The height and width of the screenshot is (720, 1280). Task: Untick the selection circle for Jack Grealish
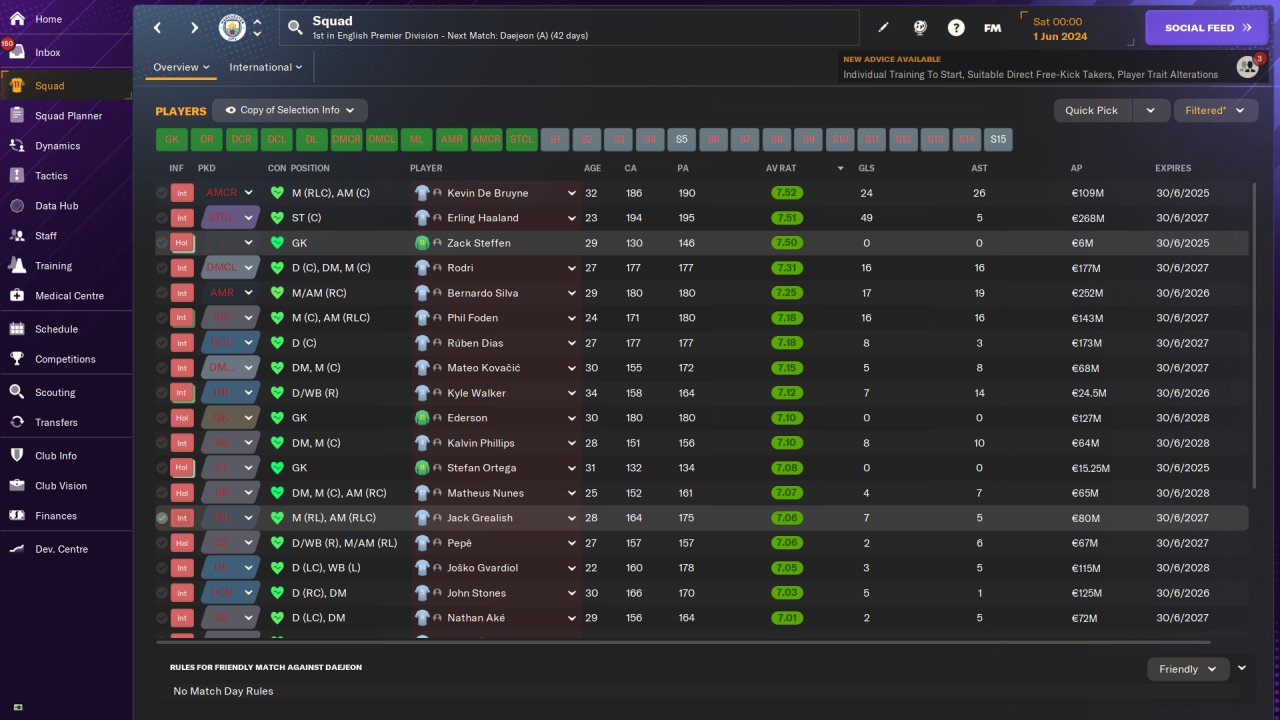coord(162,518)
